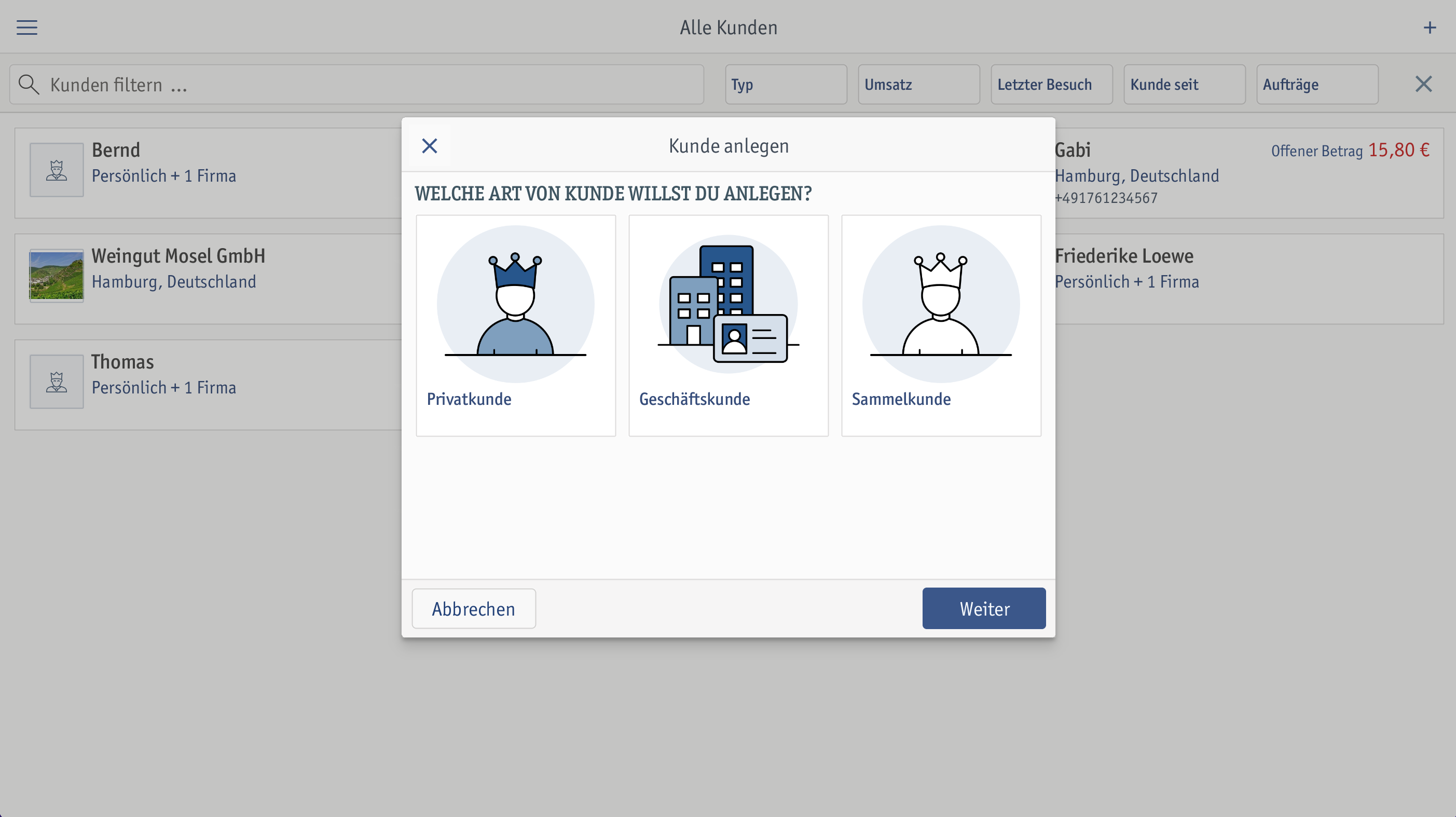Click the search magnifier icon

28,84
